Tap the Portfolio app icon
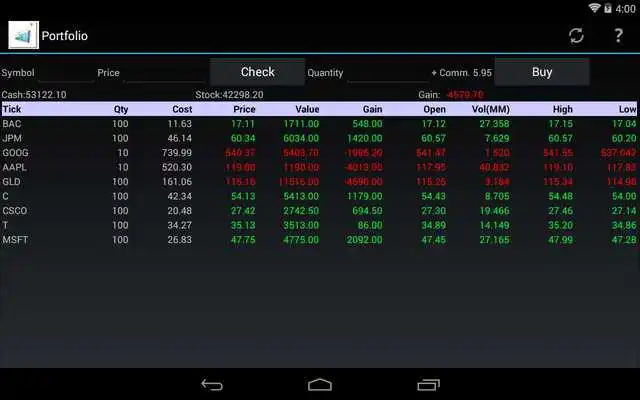The height and width of the screenshot is (400, 640). coord(23,35)
